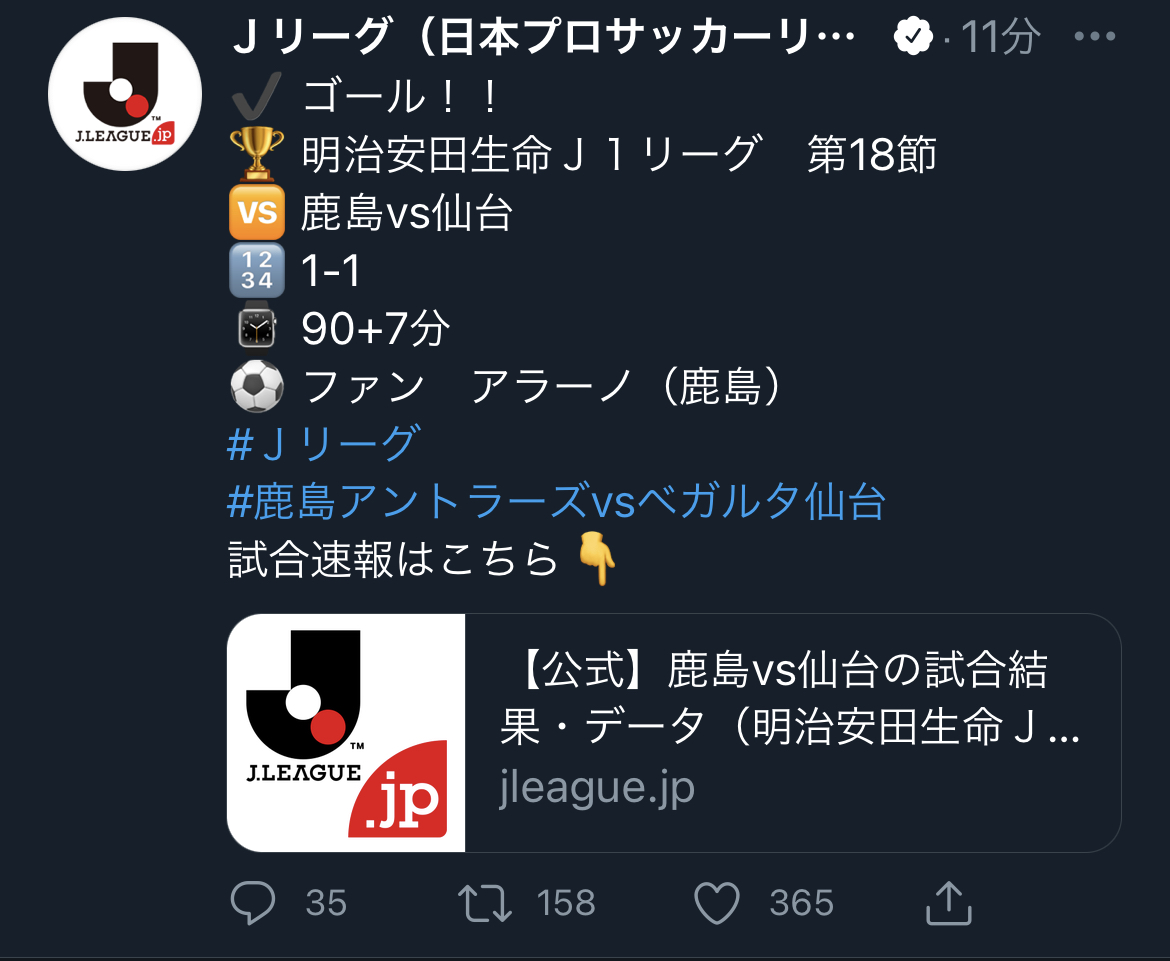Open the reply speech bubble icon
Image resolution: width=1170 pixels, height=961 pixels.
[253, 903]
